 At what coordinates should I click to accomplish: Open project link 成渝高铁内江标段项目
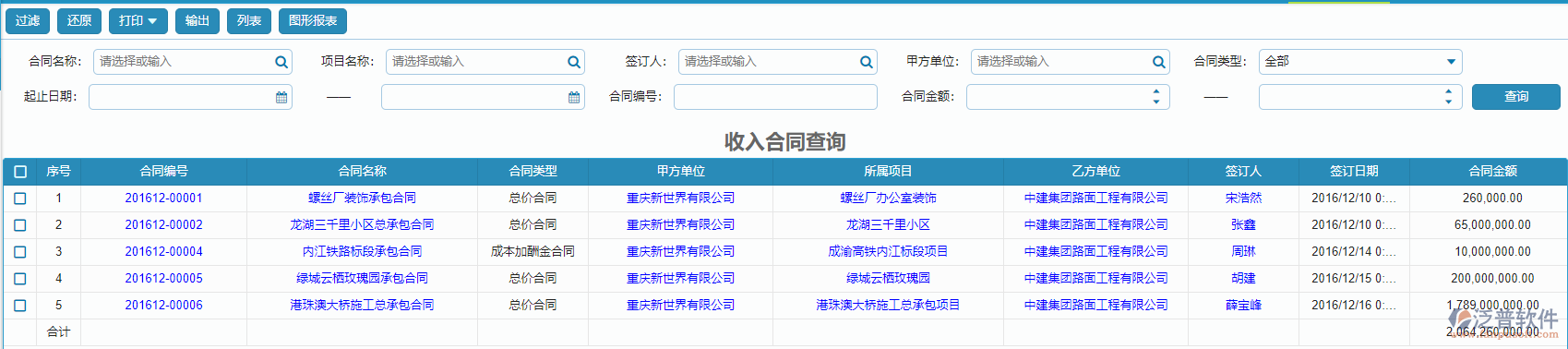[x=888, y=252]
